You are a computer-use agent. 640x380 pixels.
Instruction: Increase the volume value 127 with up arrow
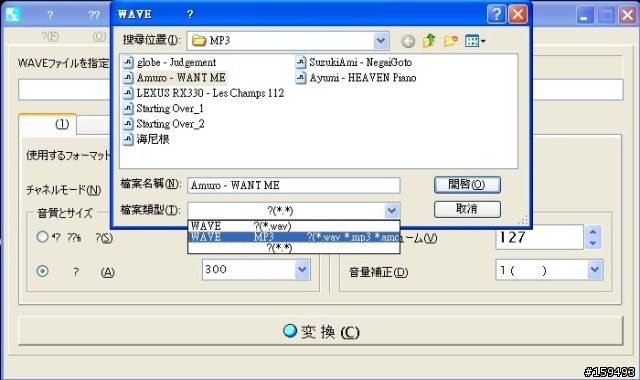(593, 232)
